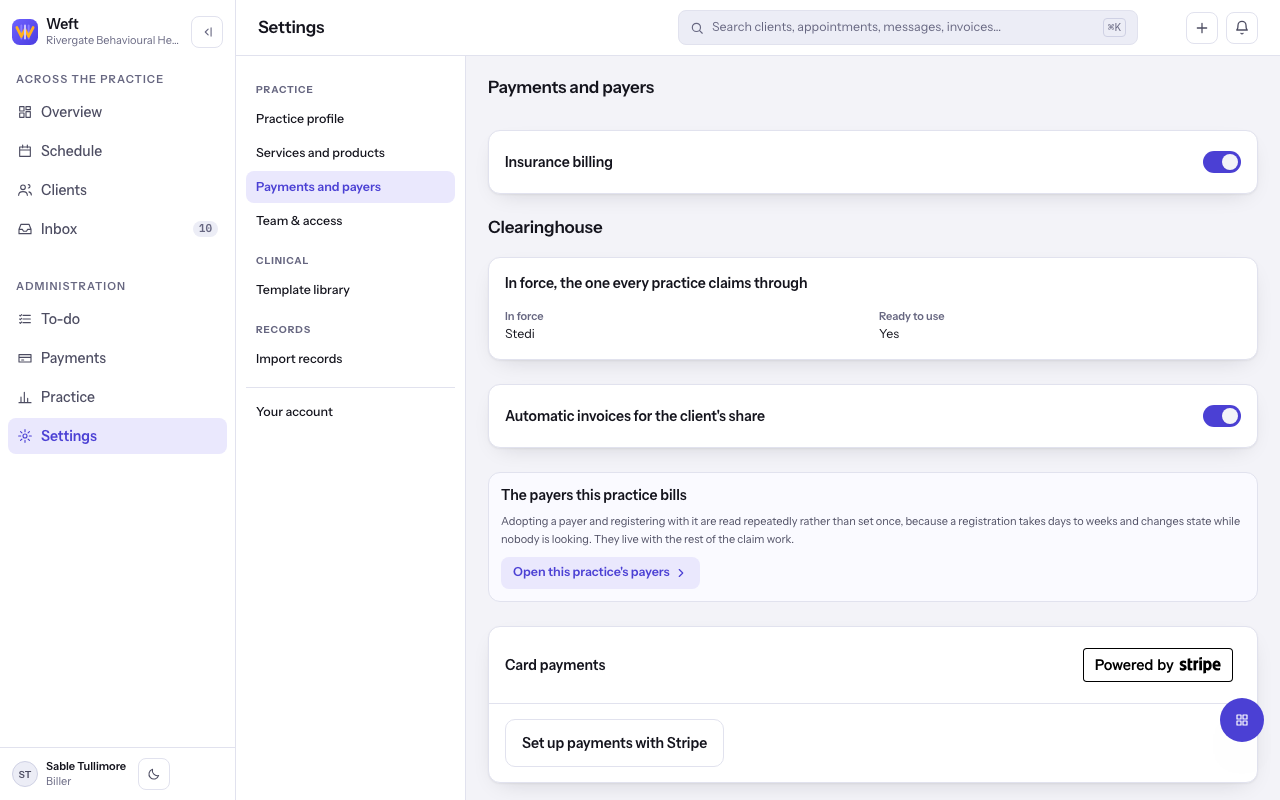
Task: Click the Rivergate Behavioural practice name
Action: pyautogui.click(x=112, y=40)
